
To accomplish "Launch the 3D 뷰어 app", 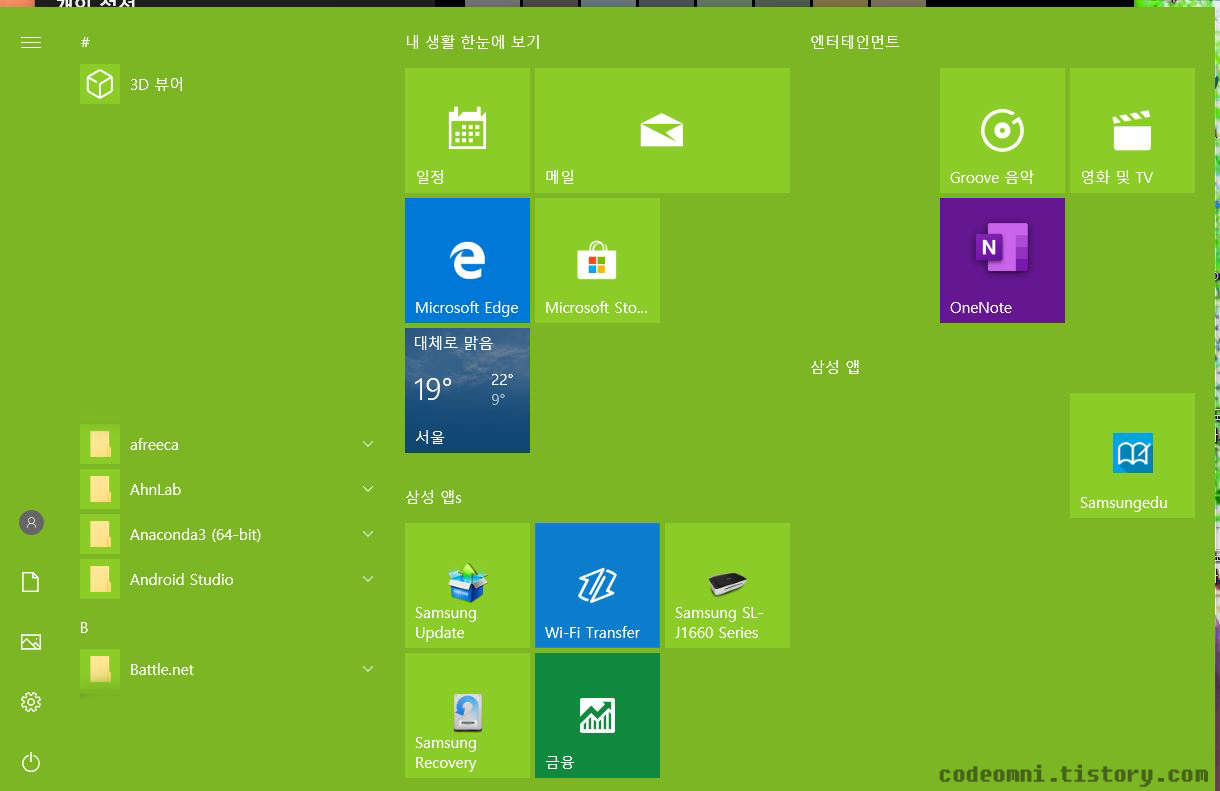I will 230,84.
